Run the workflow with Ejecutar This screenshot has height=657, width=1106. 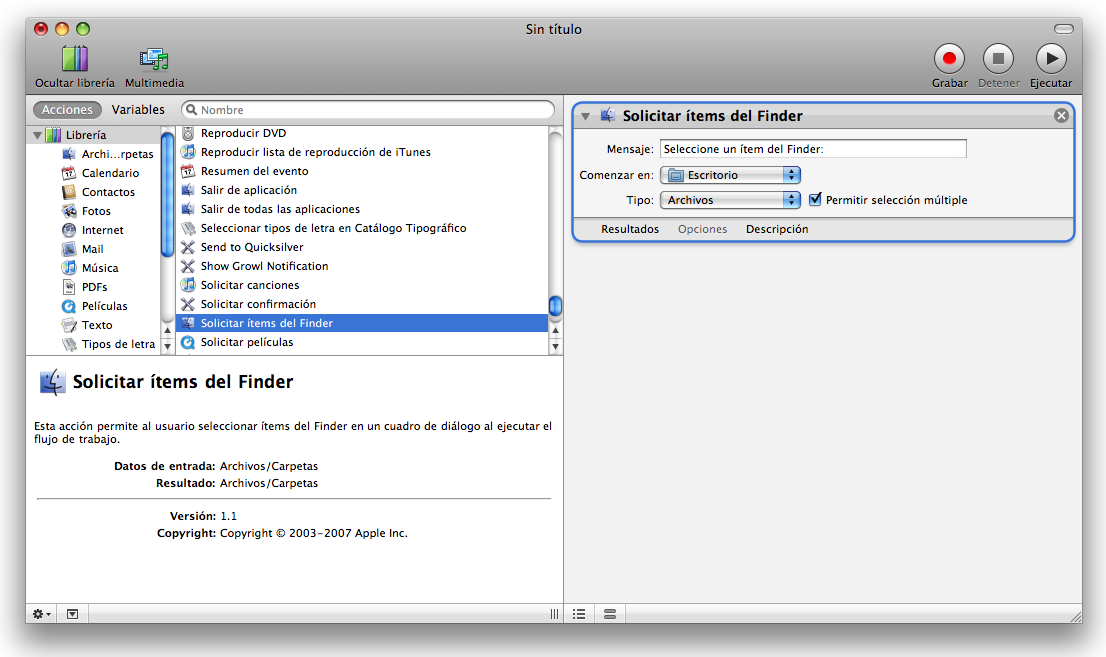coord(1051,59)
